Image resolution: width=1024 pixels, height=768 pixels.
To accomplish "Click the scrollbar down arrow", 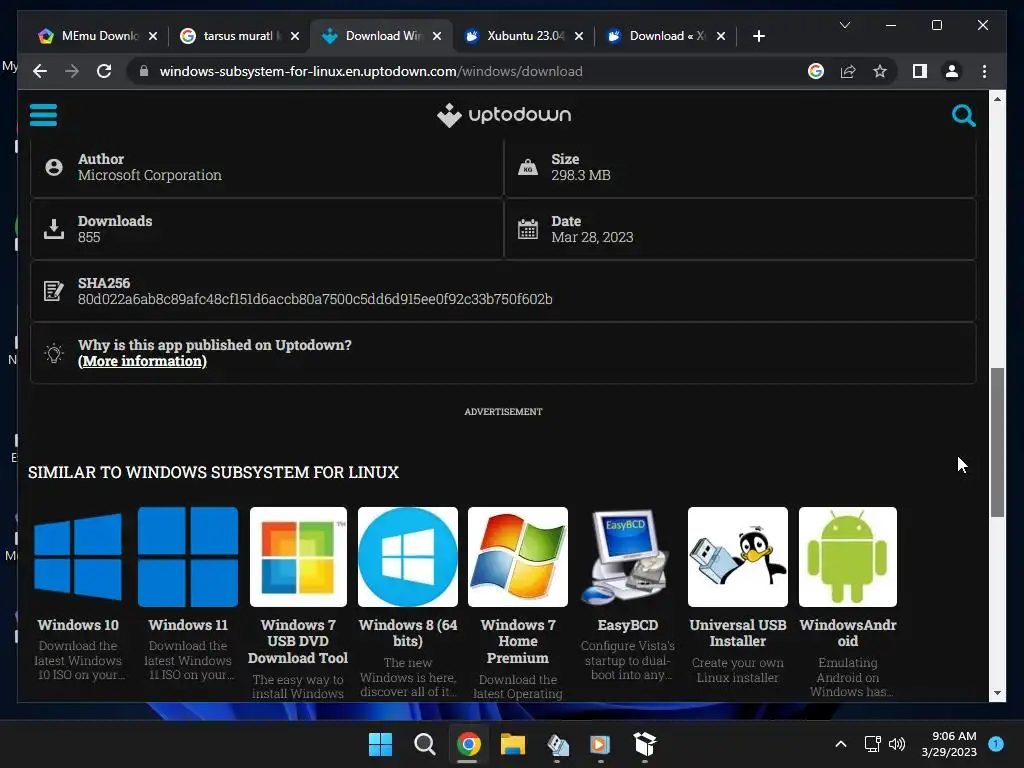I will 997,693.
